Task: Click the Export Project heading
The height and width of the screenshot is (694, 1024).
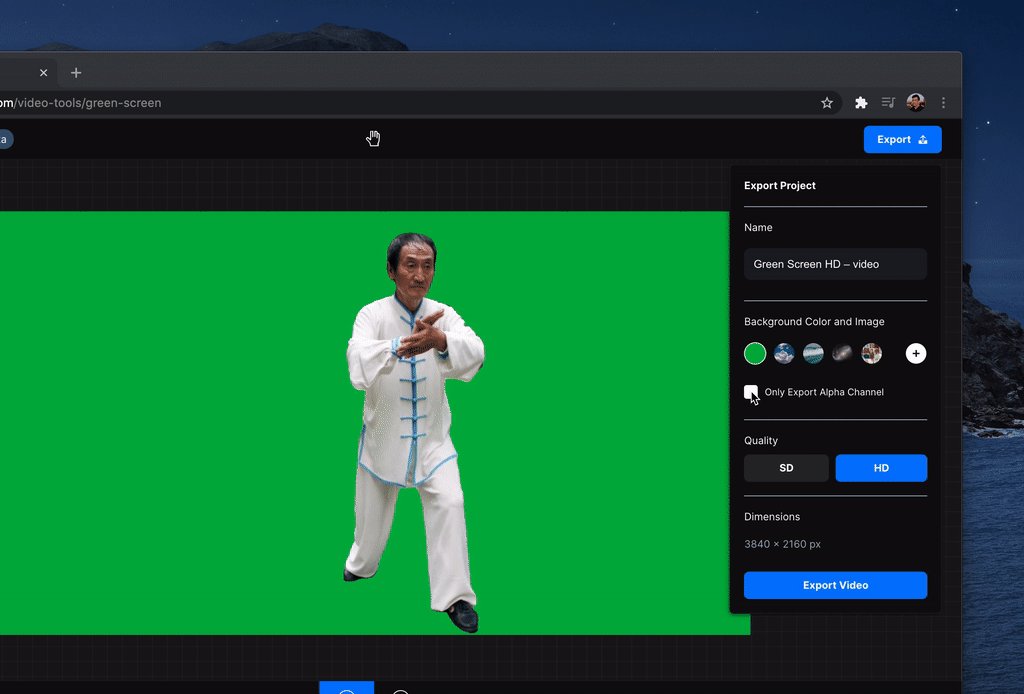Action: pos(780,185)
